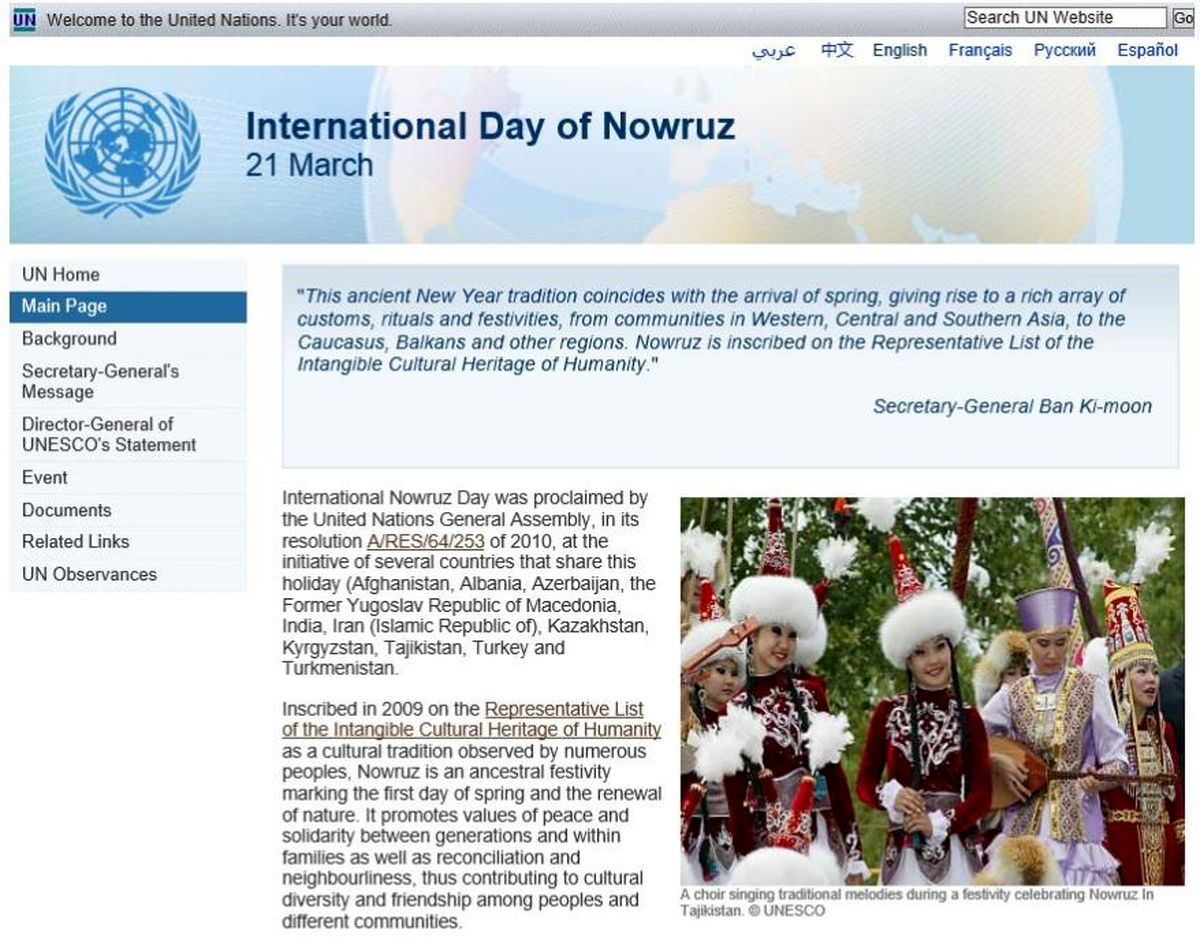1200x937 pixels.
Task: Click the United Nations emblem in banner
Action: tap(122, 152)
